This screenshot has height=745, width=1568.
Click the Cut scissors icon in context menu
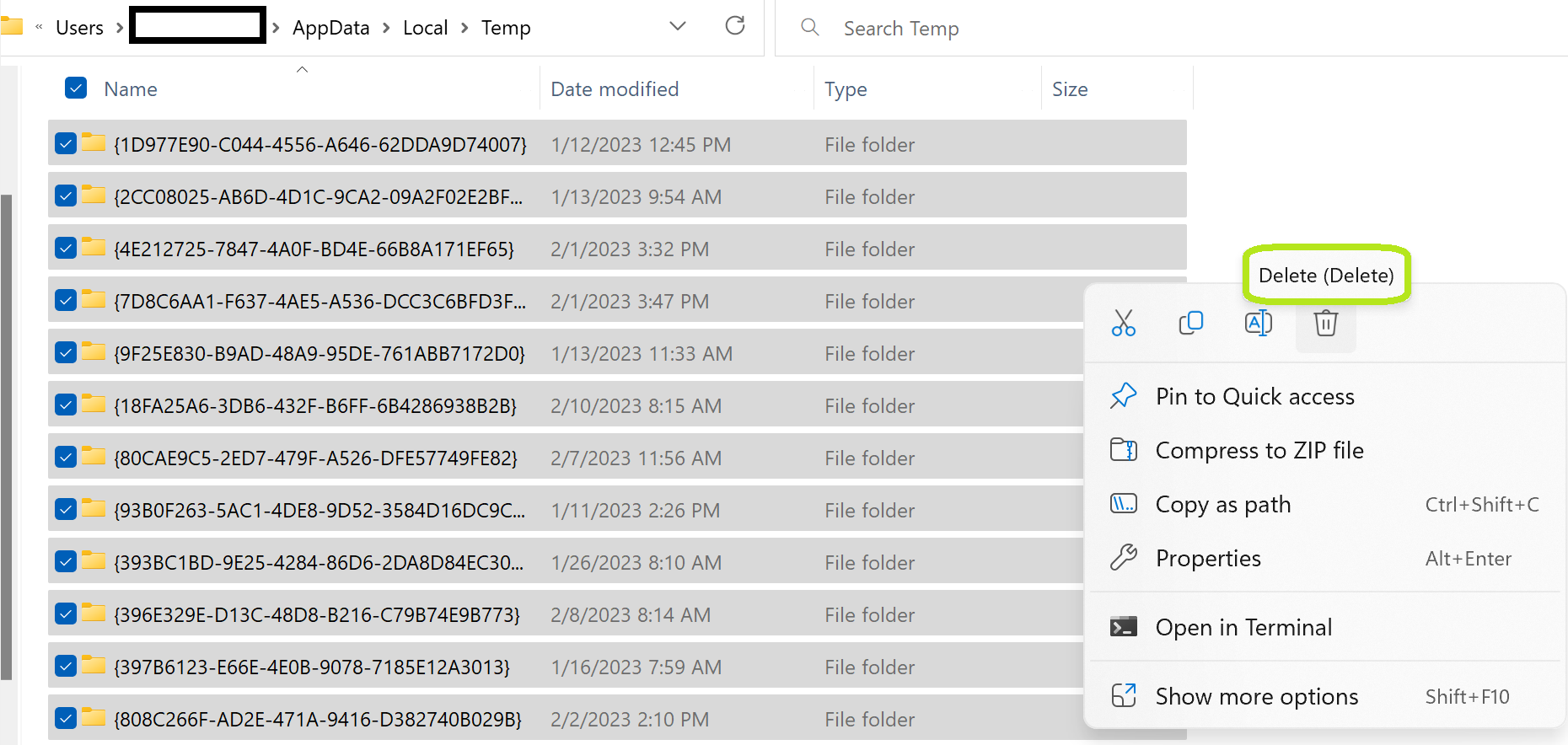[x=1124, y=323]
